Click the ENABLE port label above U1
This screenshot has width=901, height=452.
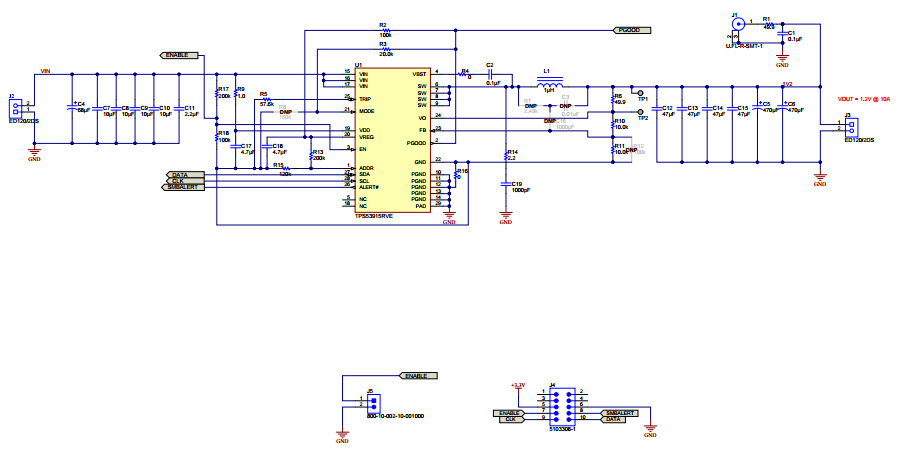click(179, 54)
